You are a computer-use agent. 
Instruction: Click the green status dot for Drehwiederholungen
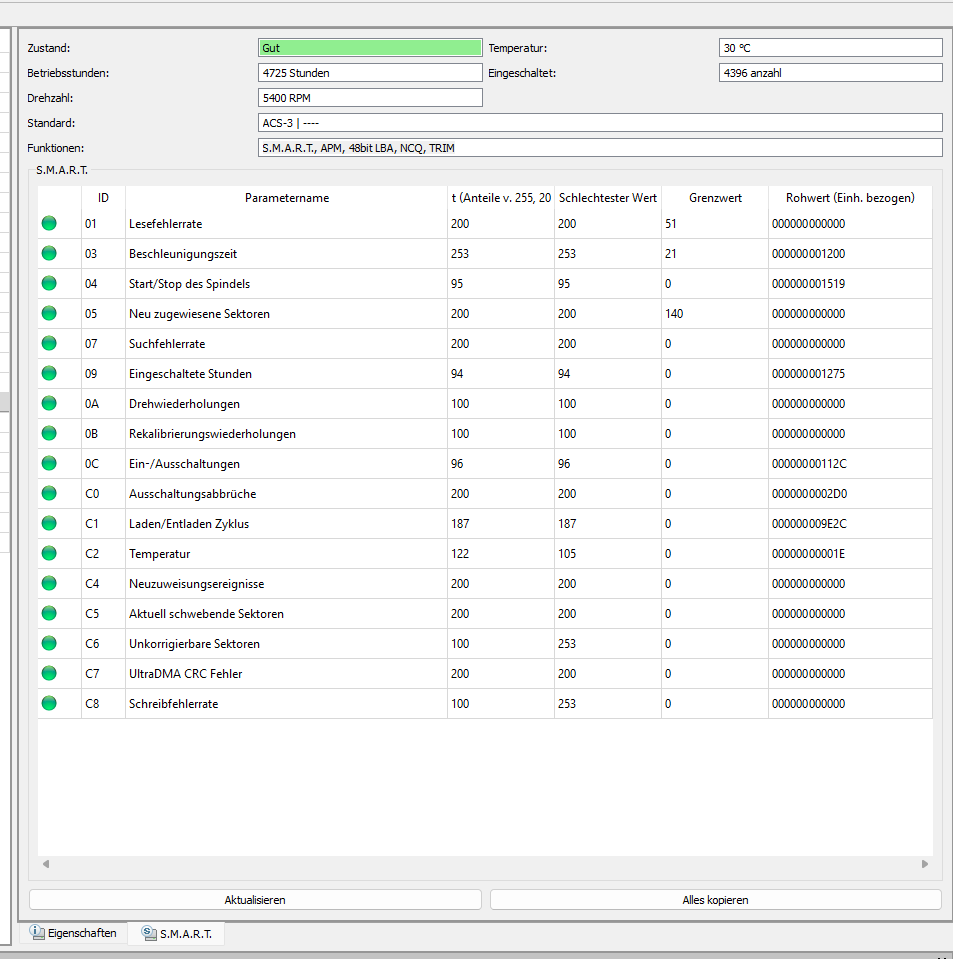pos(49,403)
